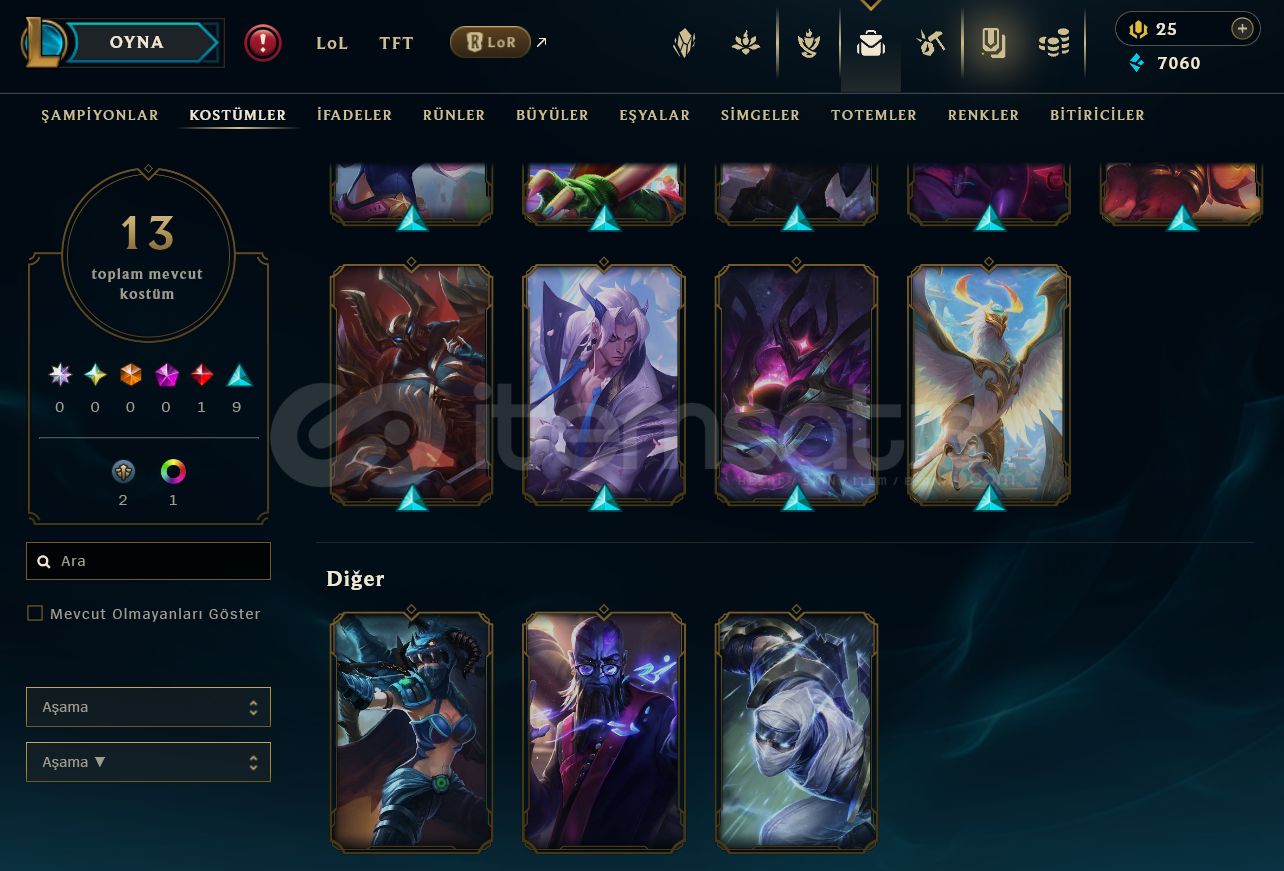The width and height of the screenshot is (1284, 871).
Task: Click the Ara search field
Action: tap(148, 561)
